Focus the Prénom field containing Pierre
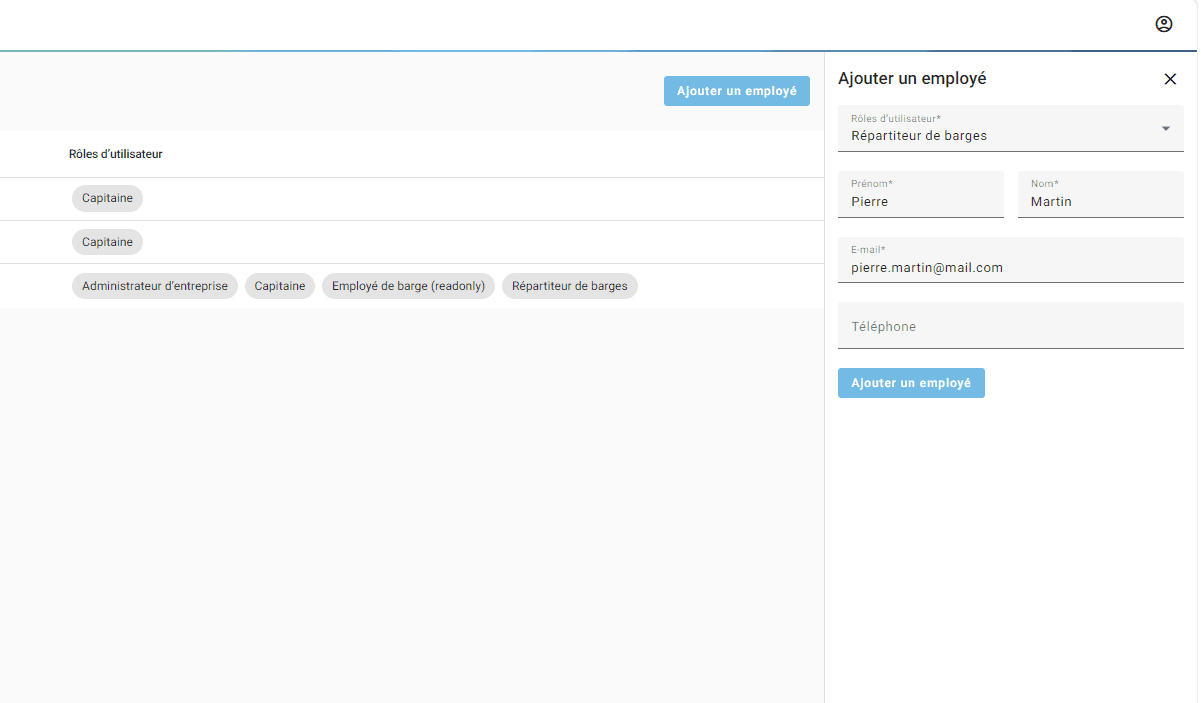Image resolution: width=1201 pixels, height=703 pixels. [921, 194]
